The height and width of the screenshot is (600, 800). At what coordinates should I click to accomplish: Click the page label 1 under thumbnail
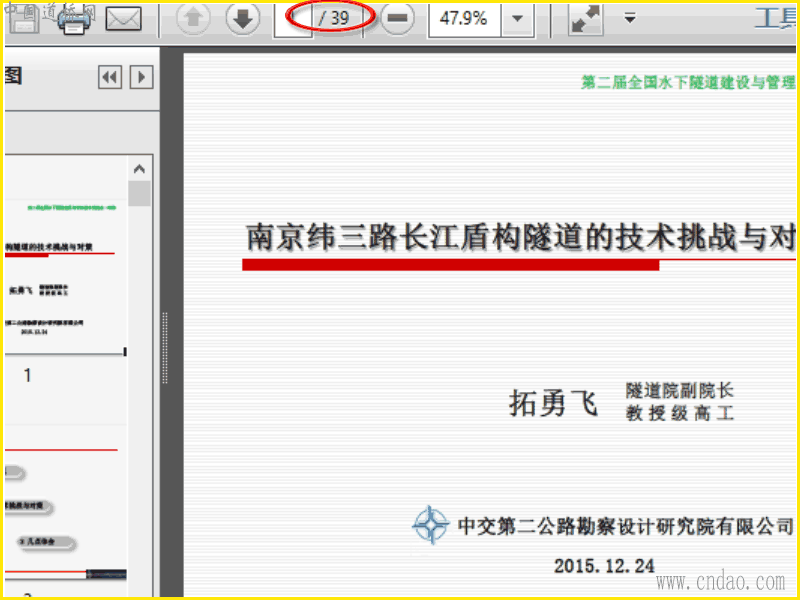(x=28, y=376)
